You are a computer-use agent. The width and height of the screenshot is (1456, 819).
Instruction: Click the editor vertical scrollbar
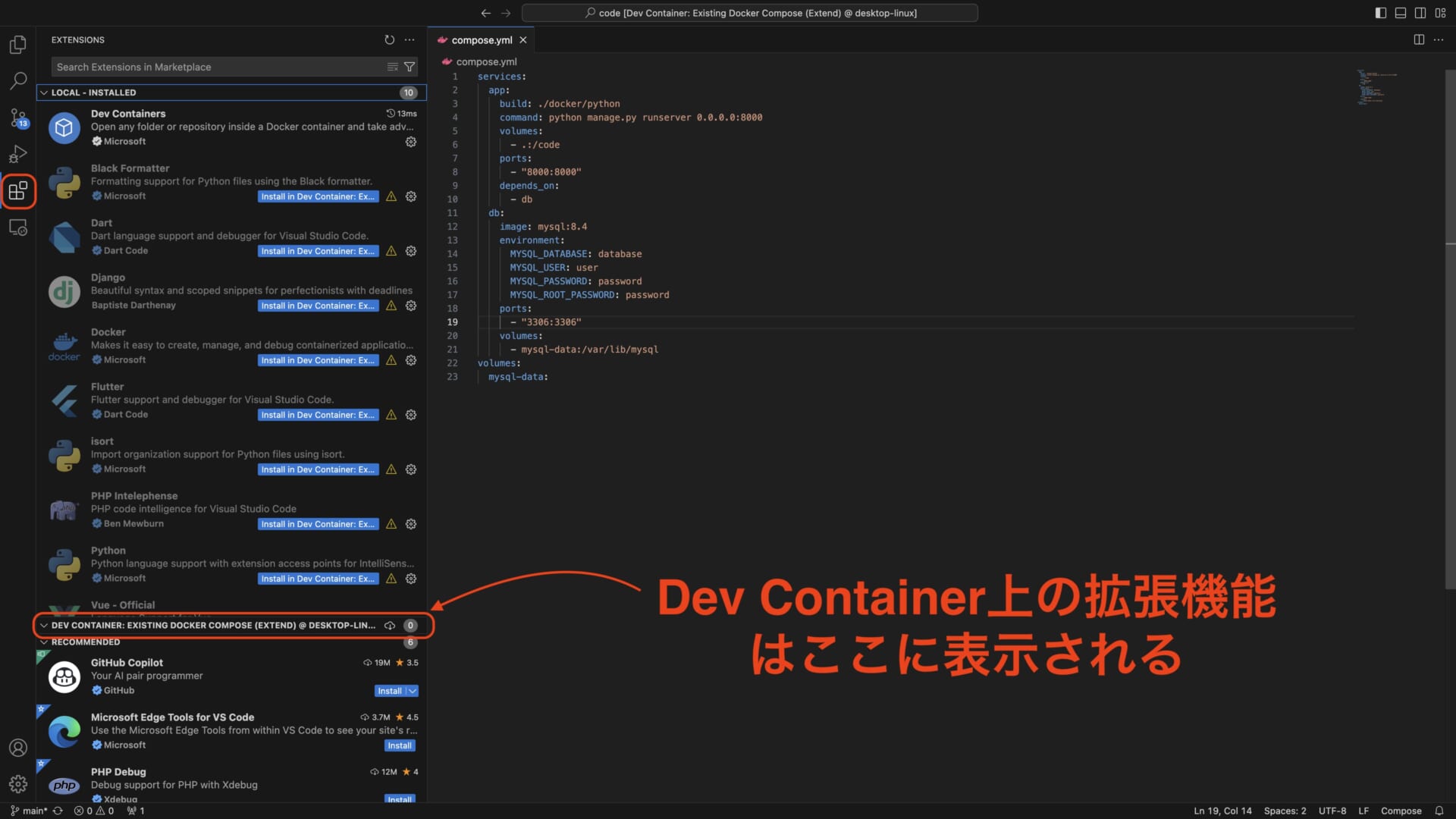1450,329
